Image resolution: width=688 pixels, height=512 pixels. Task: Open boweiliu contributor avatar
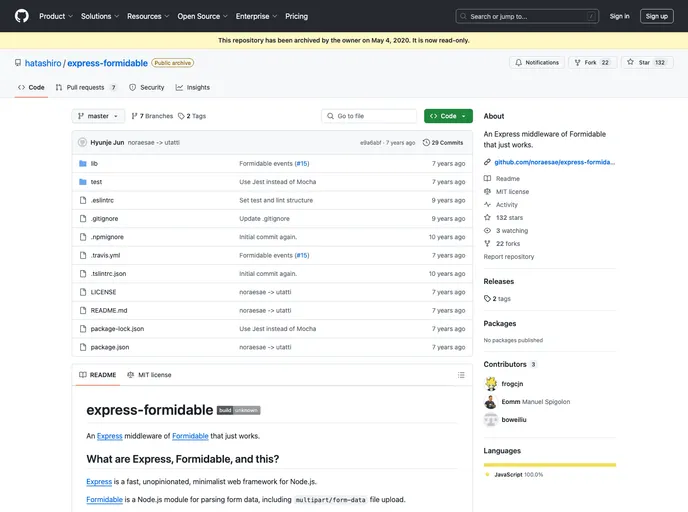(491, 420)
